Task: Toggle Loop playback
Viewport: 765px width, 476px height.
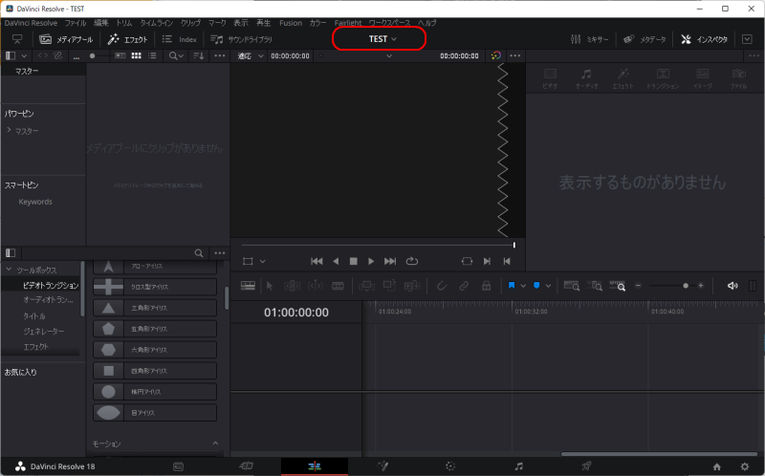Action: (x=412, y=261)
